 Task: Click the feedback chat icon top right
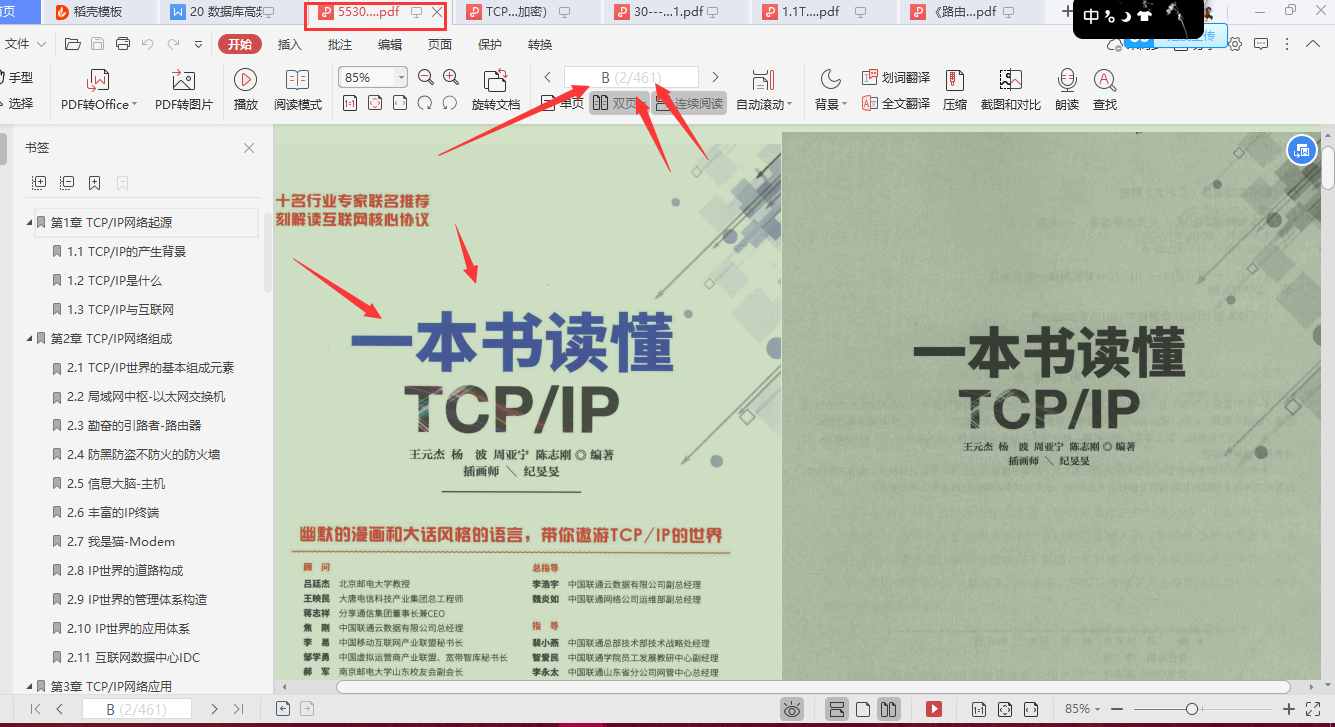(x=1262, y=44)
